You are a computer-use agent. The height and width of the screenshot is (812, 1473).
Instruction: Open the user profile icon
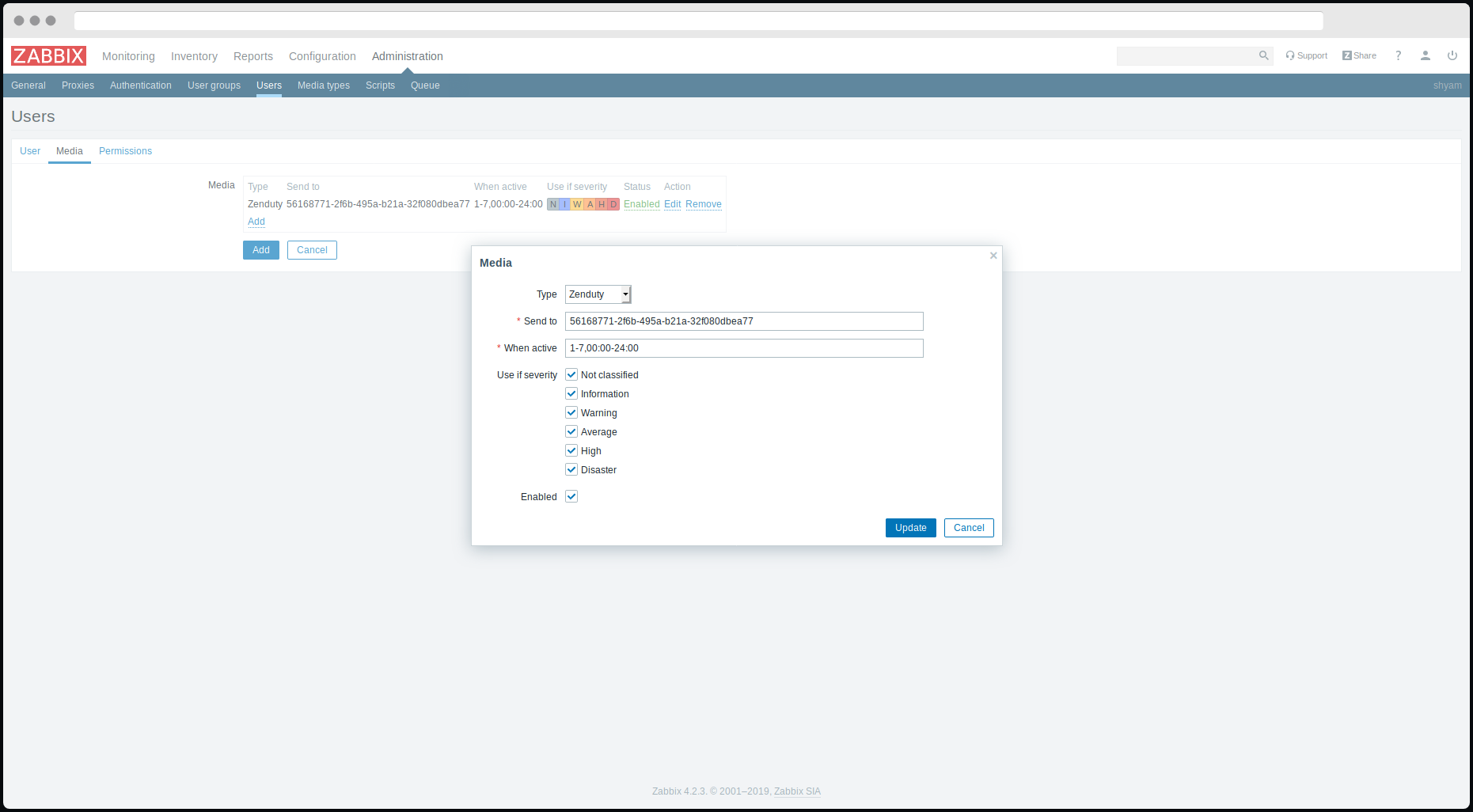click(1426, 55)
